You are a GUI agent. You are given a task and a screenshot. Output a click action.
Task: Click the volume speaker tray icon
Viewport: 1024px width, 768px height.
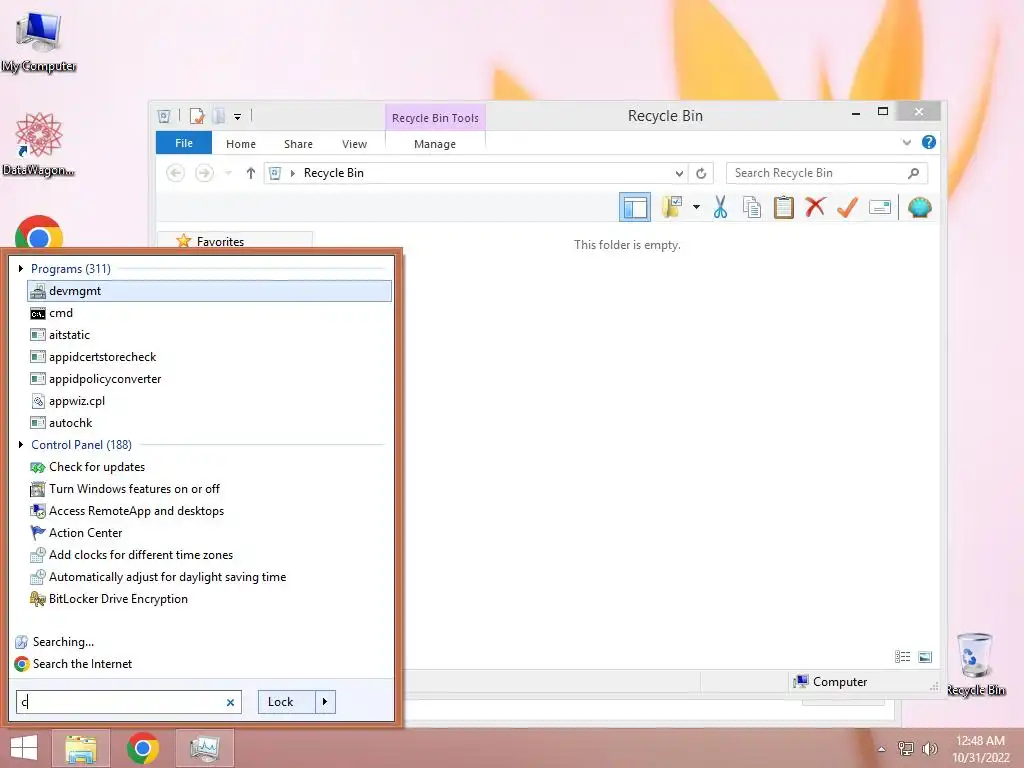point(929,748)
